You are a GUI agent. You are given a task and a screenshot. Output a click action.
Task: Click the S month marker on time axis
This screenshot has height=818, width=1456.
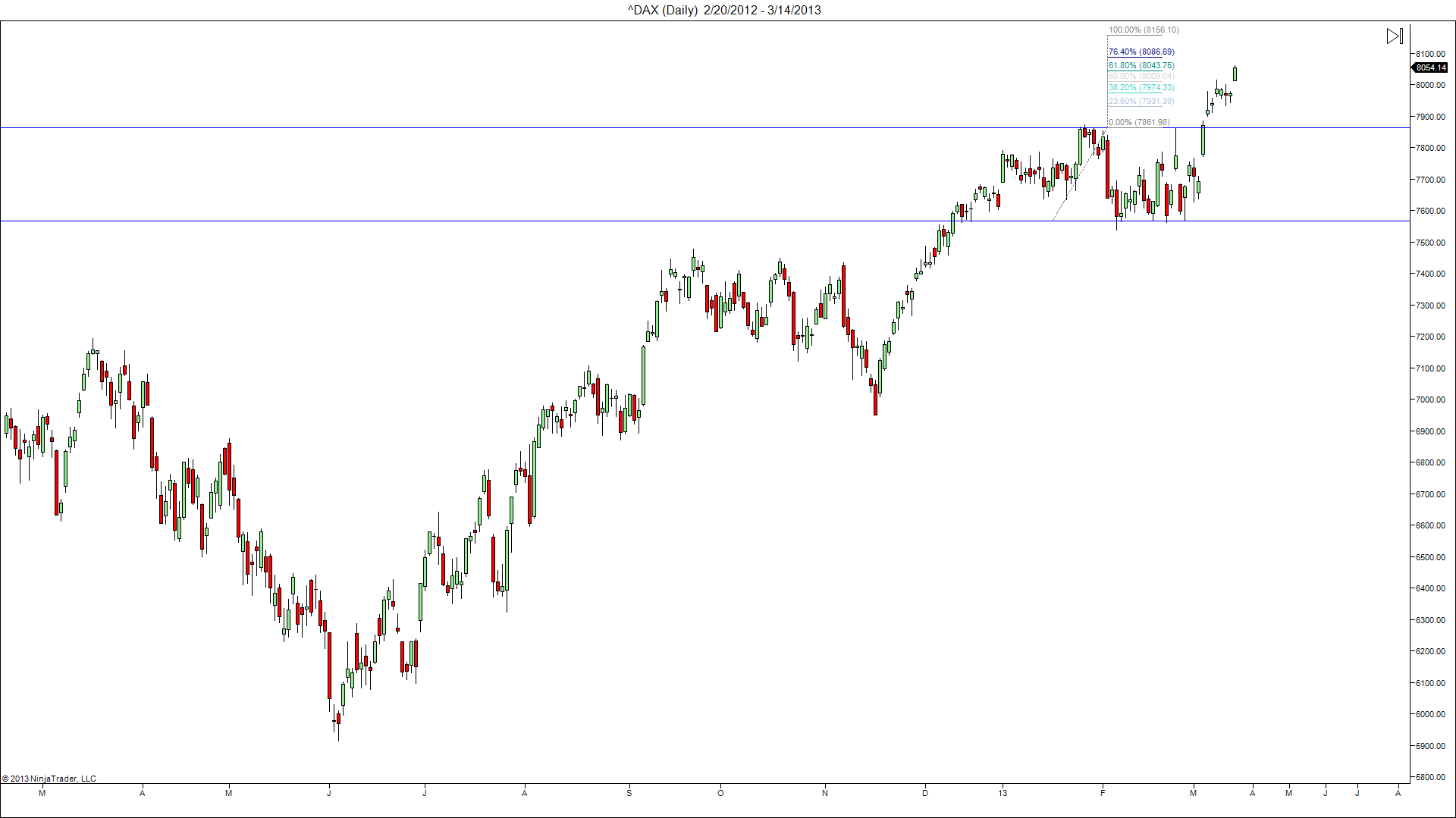point(629,793)
